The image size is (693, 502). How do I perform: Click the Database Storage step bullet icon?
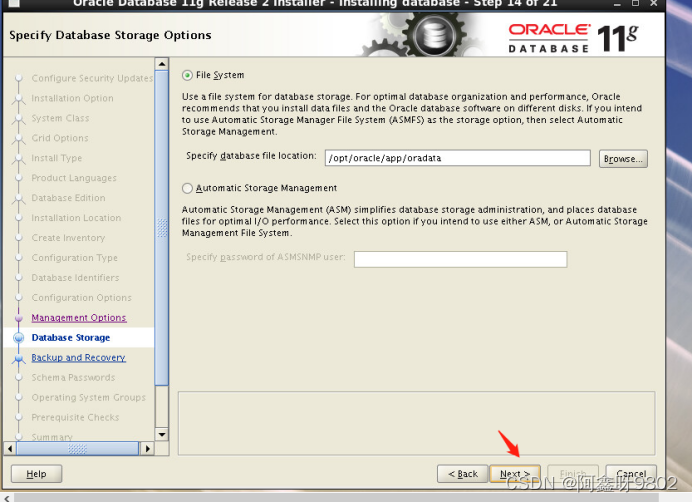[19, 338]
